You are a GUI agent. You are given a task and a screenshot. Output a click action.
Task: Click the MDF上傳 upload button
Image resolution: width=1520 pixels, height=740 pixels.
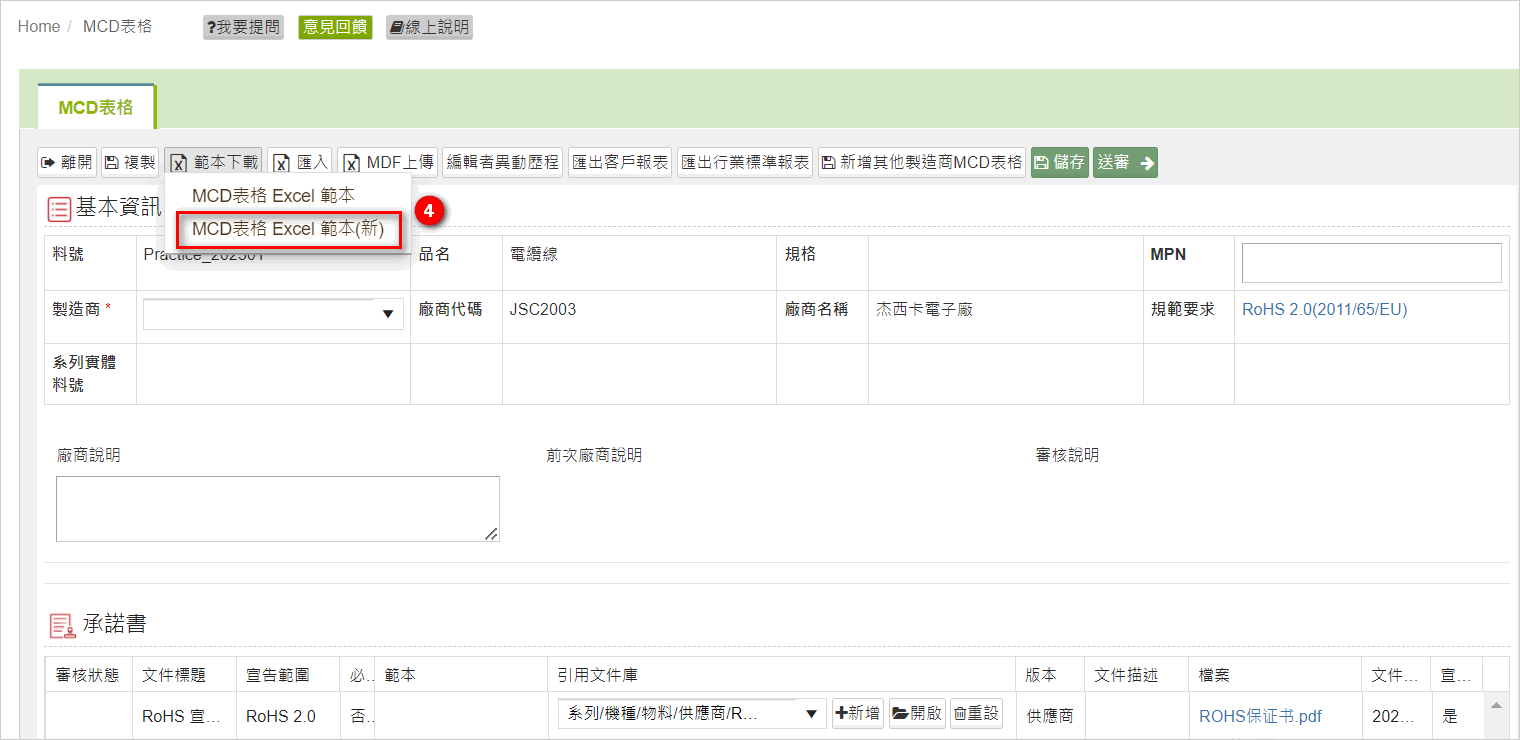click(x=387, y=162)
